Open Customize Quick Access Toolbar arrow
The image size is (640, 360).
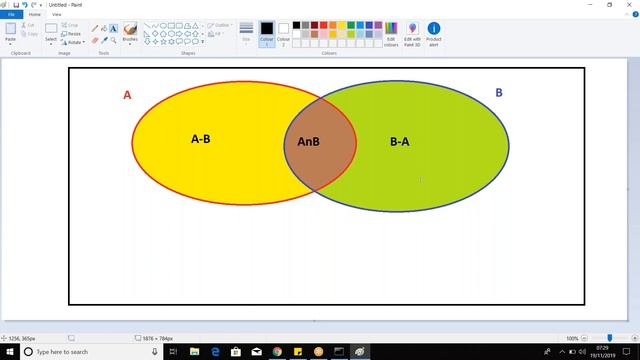click(x=41, y=5)
